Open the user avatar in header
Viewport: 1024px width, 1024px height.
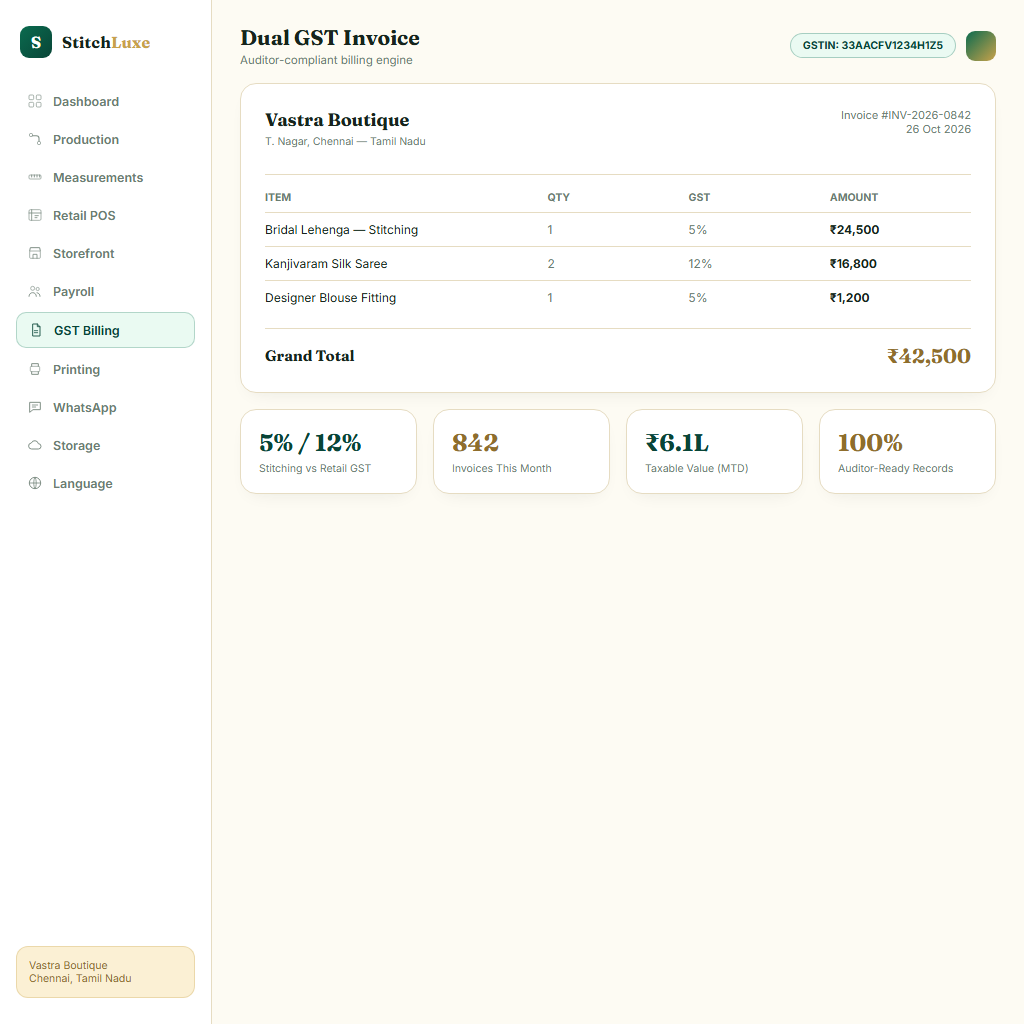click(x=980, y=46)
